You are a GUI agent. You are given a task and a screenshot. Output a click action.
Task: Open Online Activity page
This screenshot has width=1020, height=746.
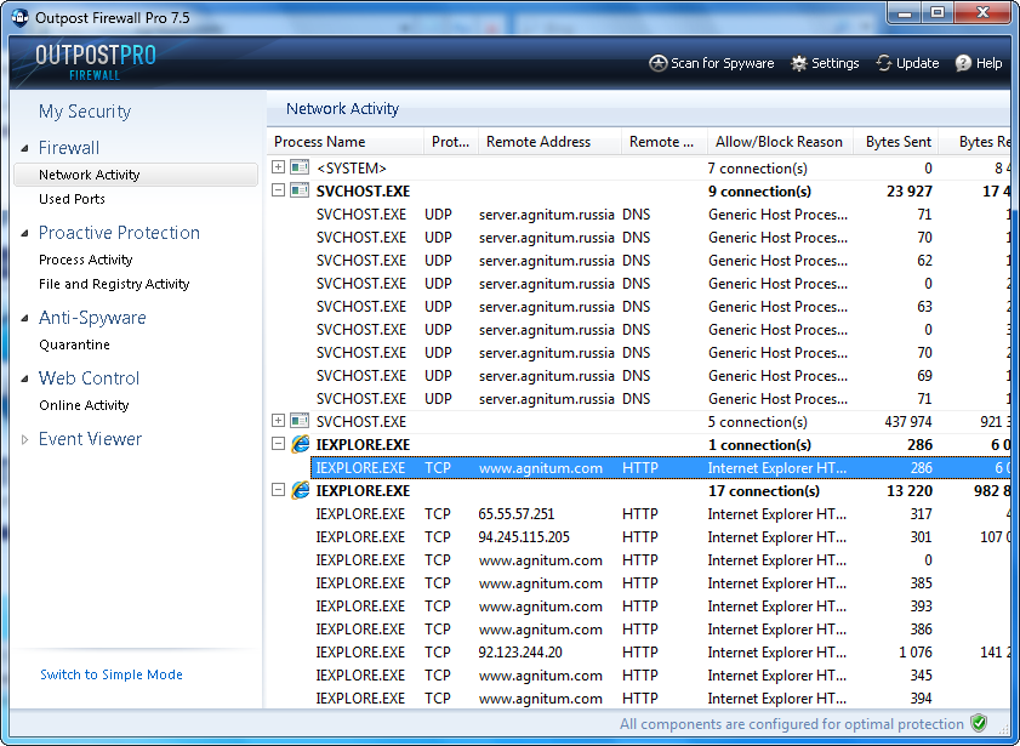click(84, 405)
